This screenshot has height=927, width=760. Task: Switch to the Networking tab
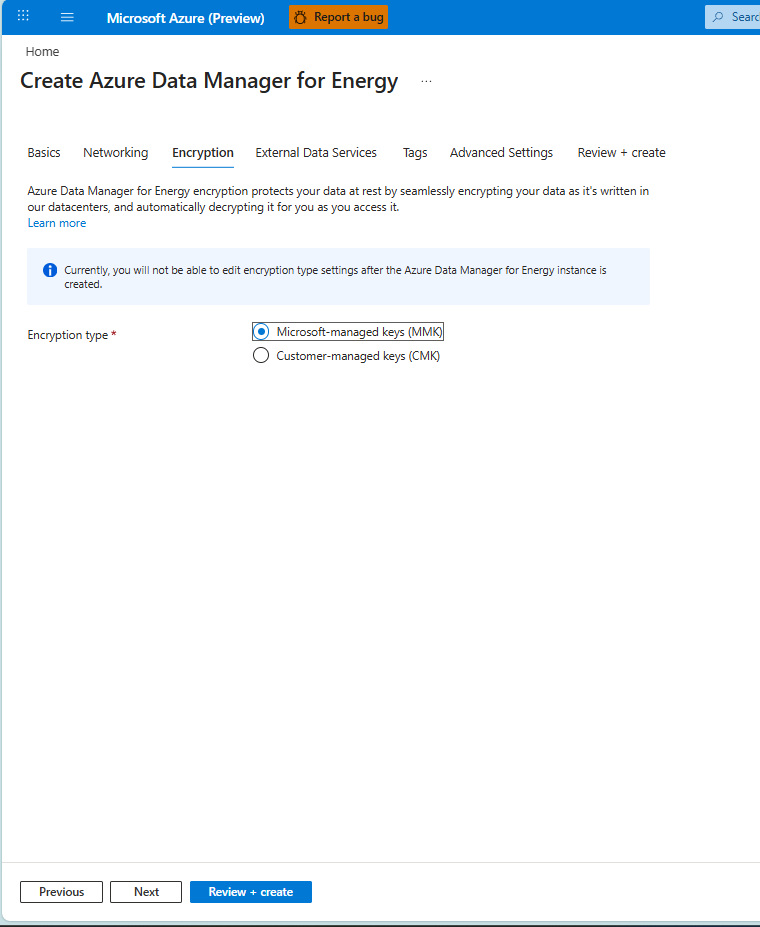tap(116, 153)
